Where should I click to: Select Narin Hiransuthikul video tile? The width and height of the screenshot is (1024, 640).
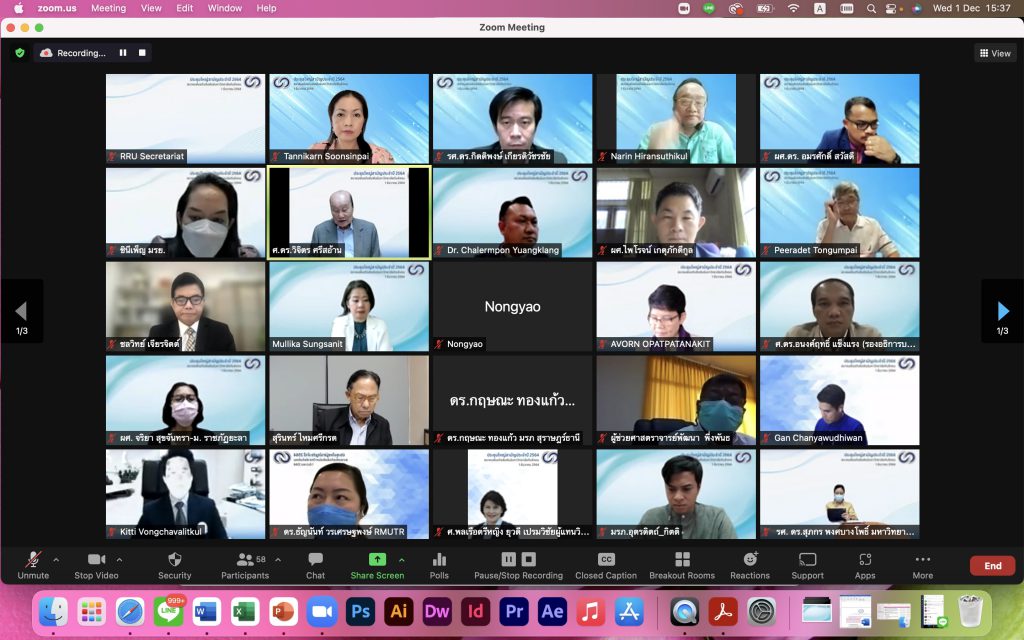click(676, 118)
